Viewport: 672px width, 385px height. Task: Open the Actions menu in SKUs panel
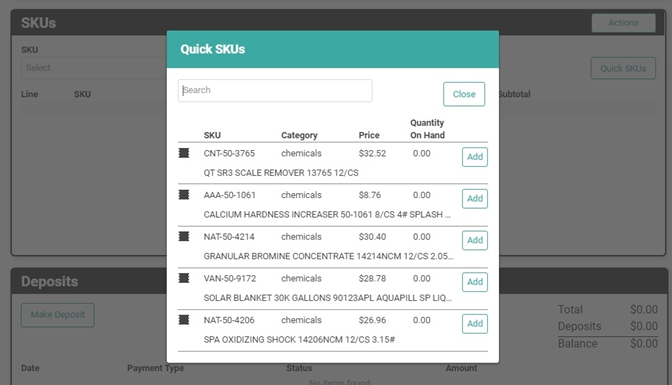pyautogui.click(x=624, y=23)
